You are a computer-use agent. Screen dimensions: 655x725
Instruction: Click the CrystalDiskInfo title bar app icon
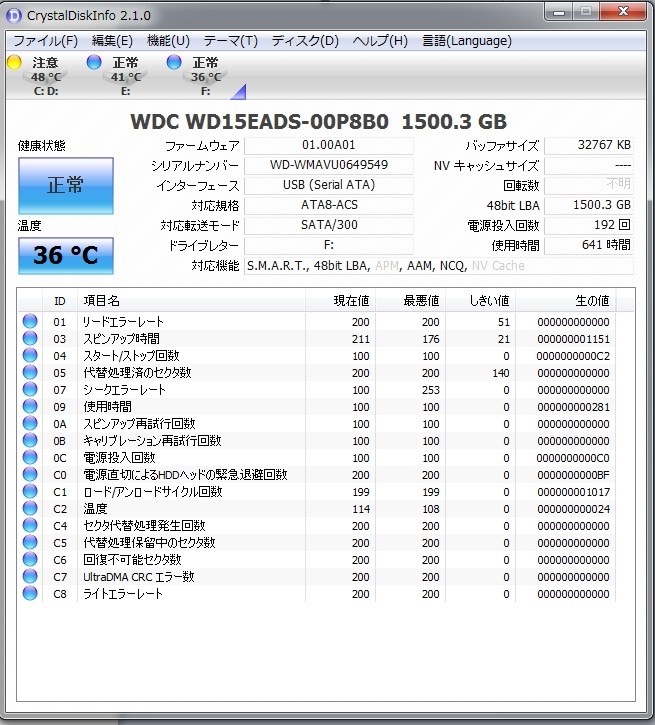(14, 16)
